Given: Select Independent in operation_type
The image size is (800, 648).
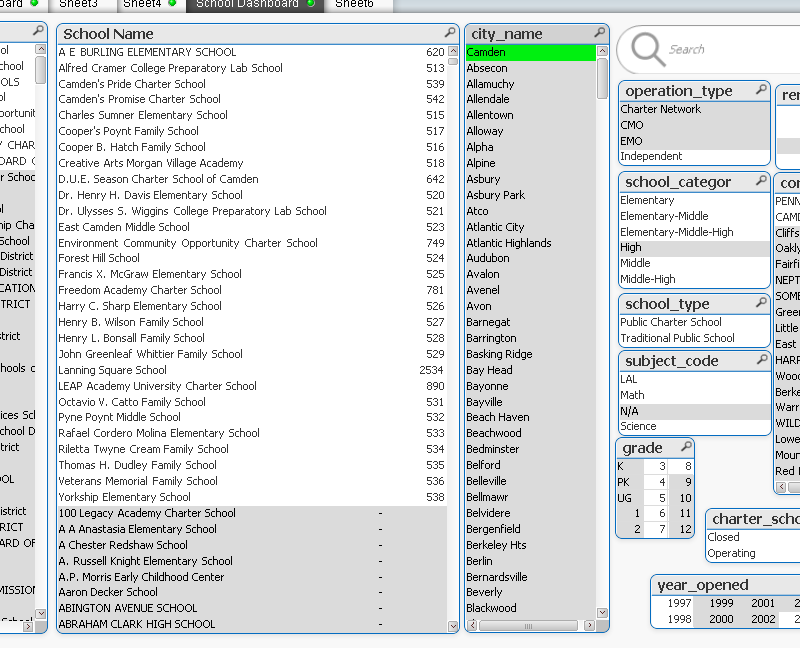Looking at the screenshot, I should (651, 157).
